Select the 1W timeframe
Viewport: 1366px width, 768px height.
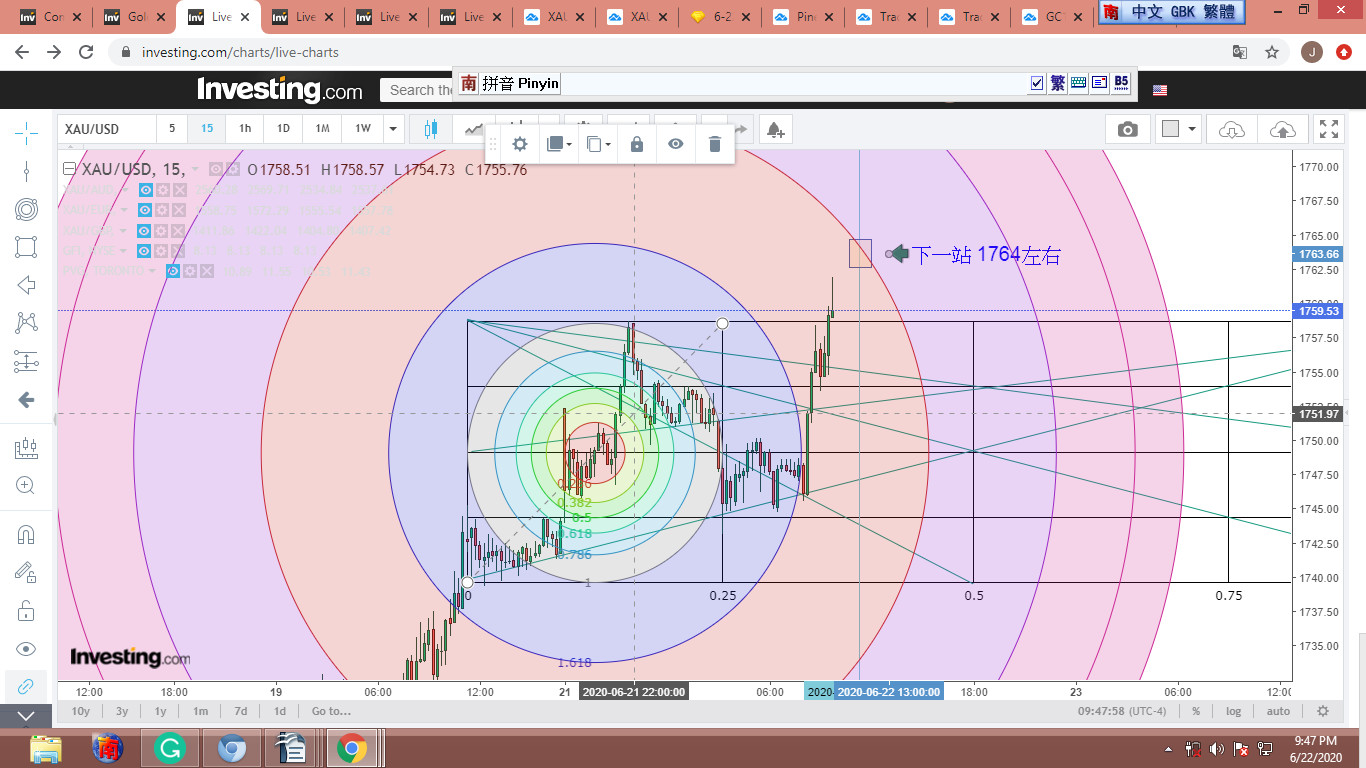(x=363, y=129)
